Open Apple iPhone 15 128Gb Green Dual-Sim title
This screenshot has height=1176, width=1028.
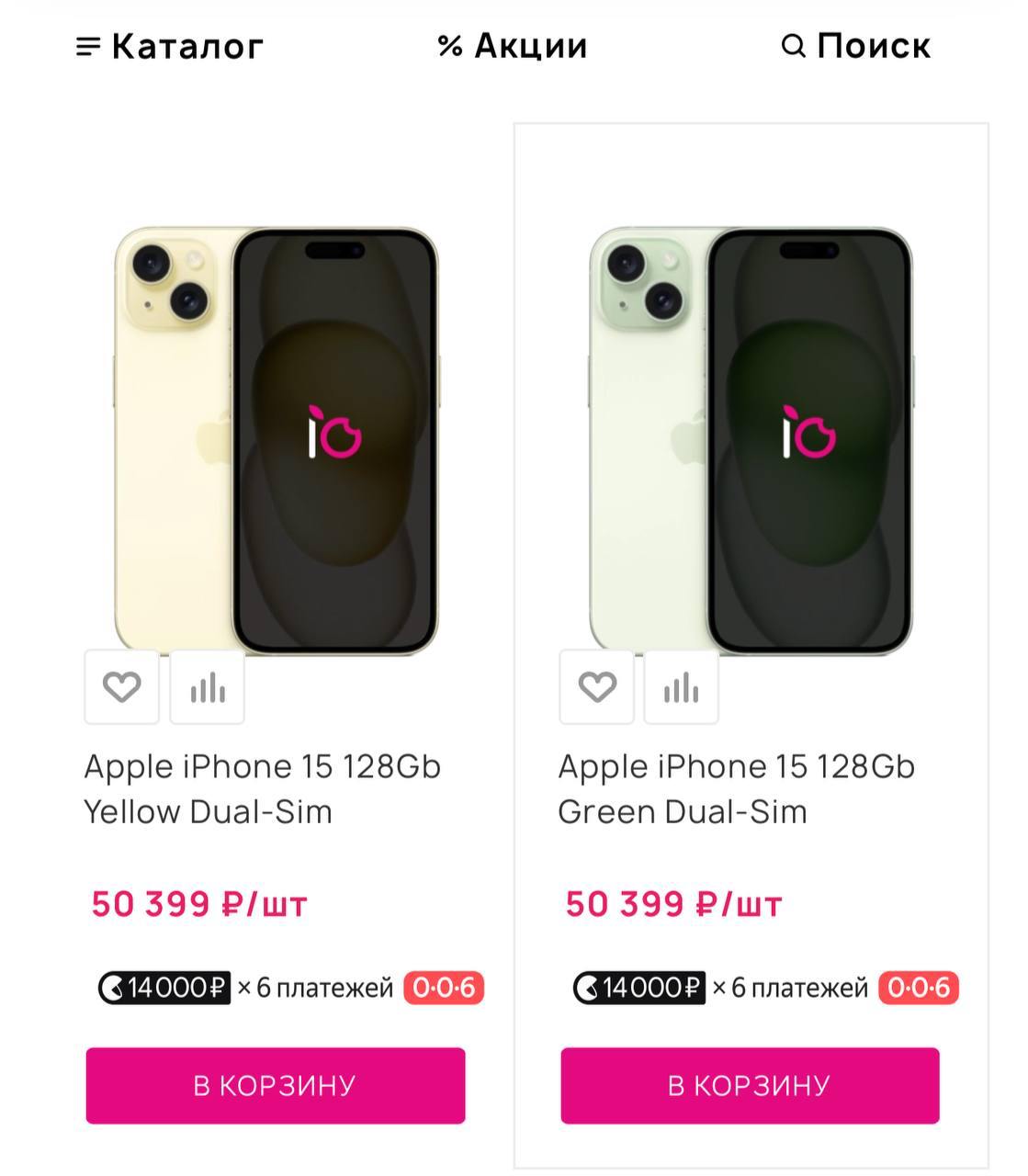pyautogui.click(x=736, y=788)
